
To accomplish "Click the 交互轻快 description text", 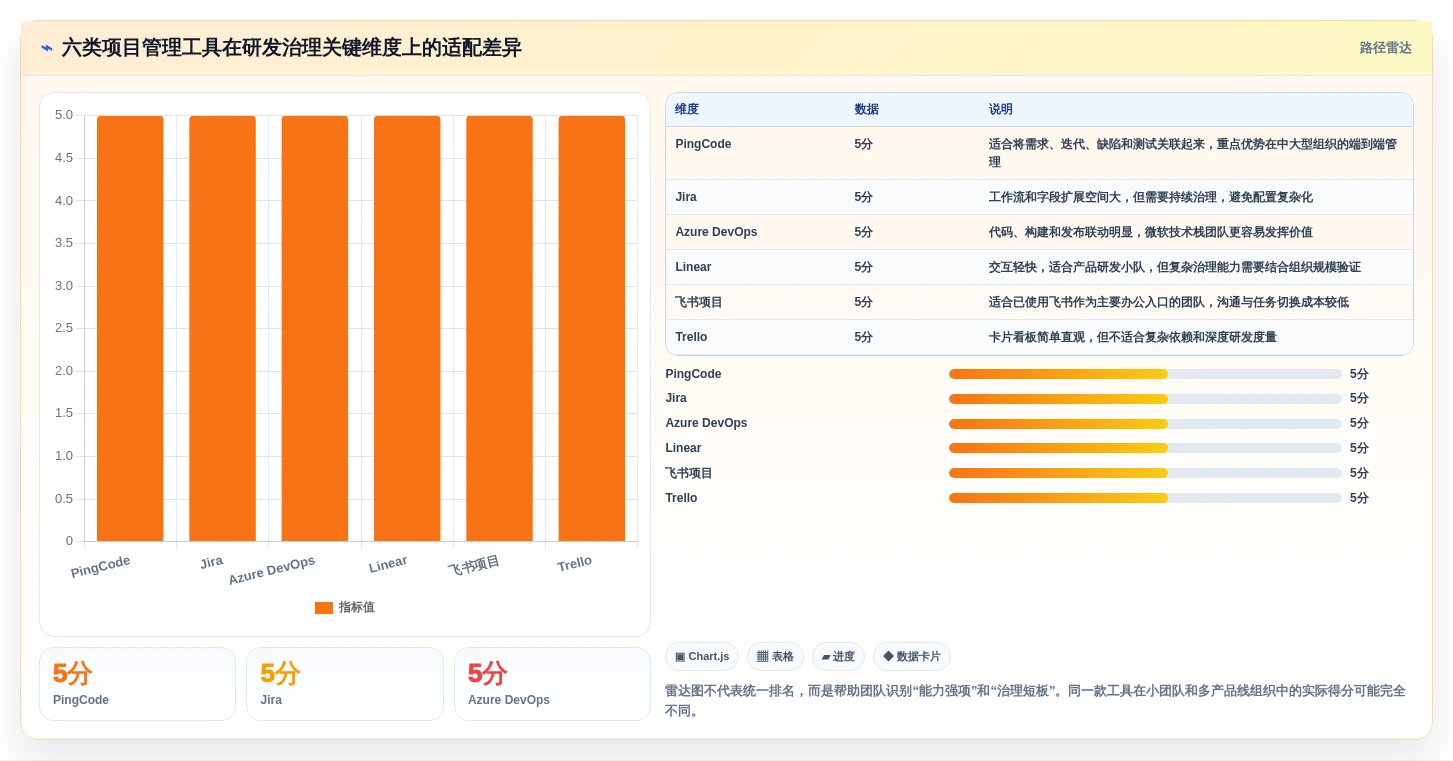I will tap(1174, 267).
